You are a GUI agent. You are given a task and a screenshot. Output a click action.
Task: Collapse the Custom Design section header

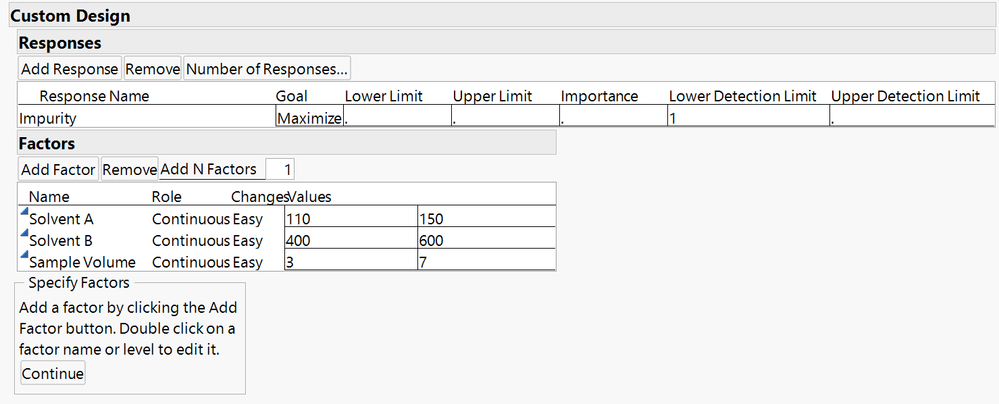tap(503, 15)
